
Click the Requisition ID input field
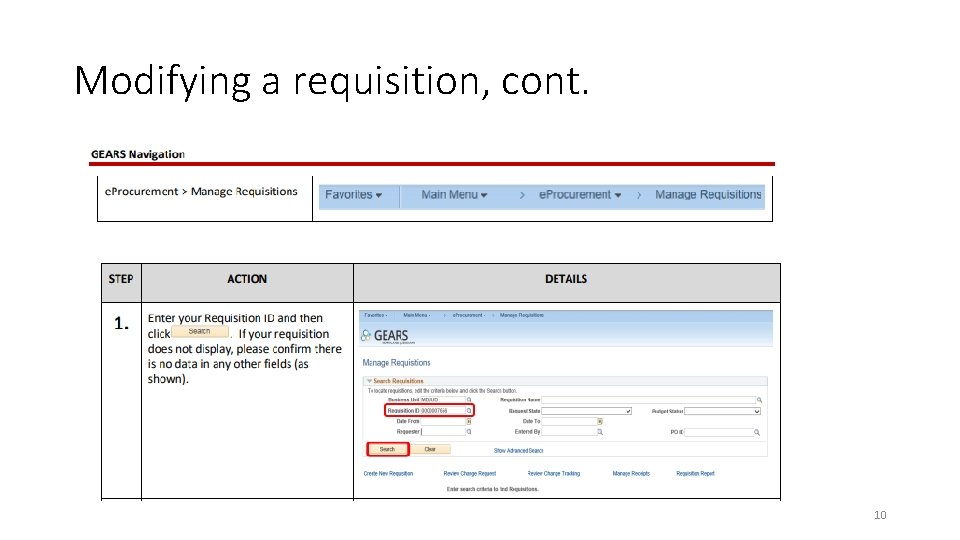pyautogui.click(x=443, y=411)
